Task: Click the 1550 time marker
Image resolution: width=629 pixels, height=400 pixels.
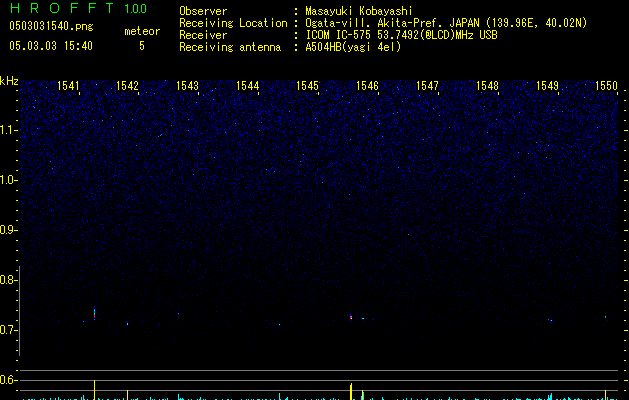Action: [x=606, y=86]
